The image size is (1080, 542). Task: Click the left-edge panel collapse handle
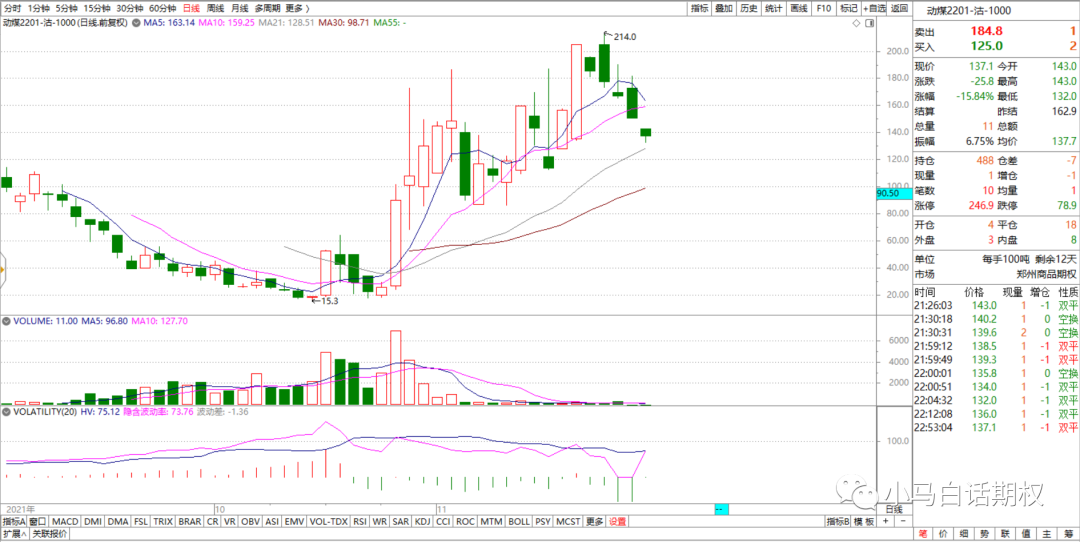coord(3,268)
